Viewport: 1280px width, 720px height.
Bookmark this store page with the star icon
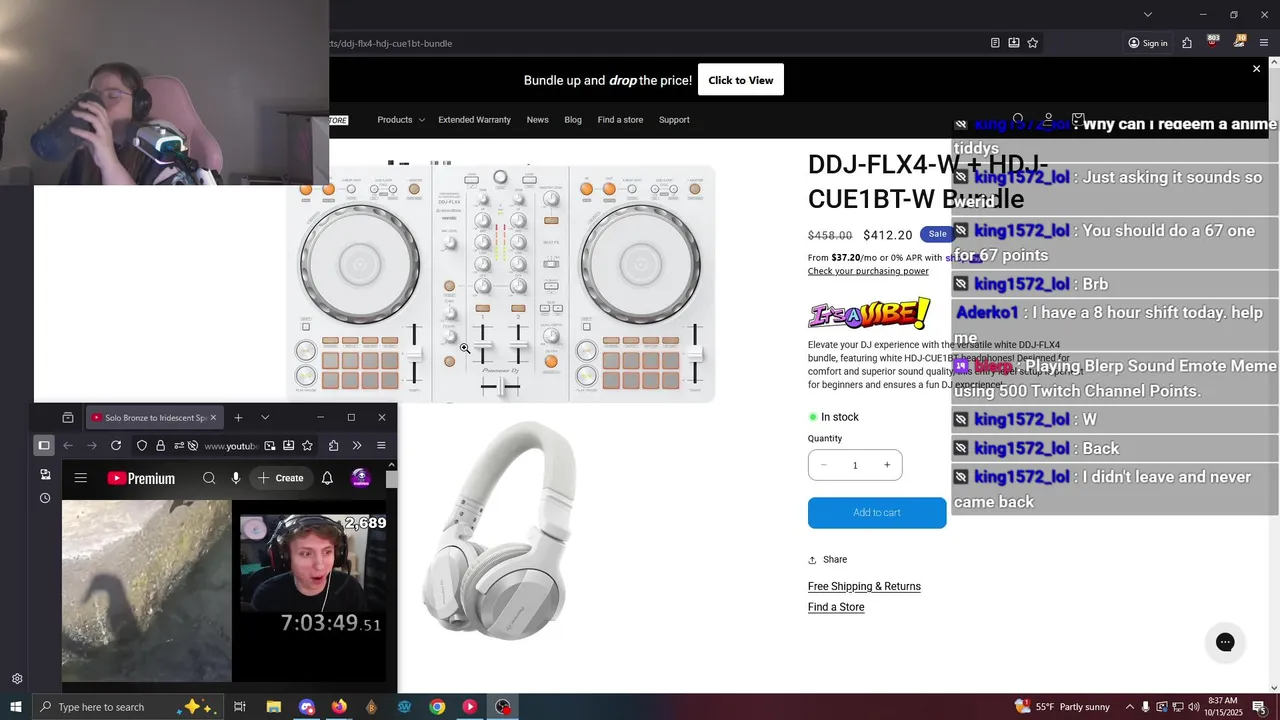(x=1033, y=43)
